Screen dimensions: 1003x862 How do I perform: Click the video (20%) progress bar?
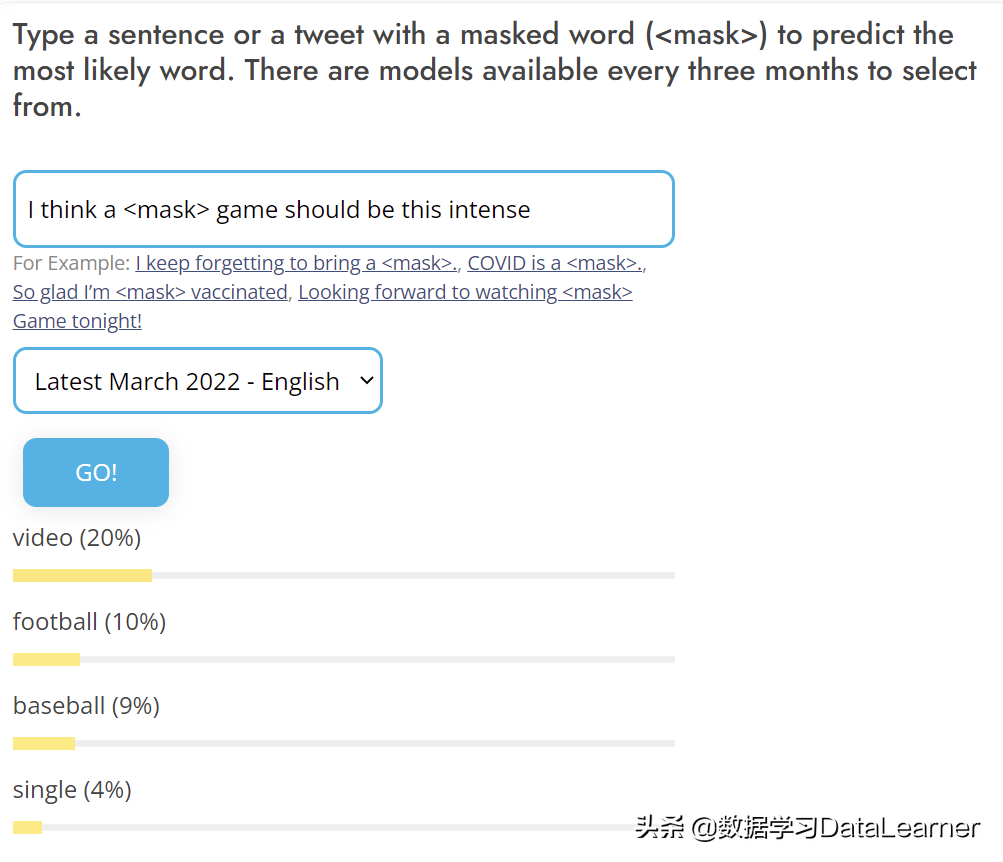(343, 574)
